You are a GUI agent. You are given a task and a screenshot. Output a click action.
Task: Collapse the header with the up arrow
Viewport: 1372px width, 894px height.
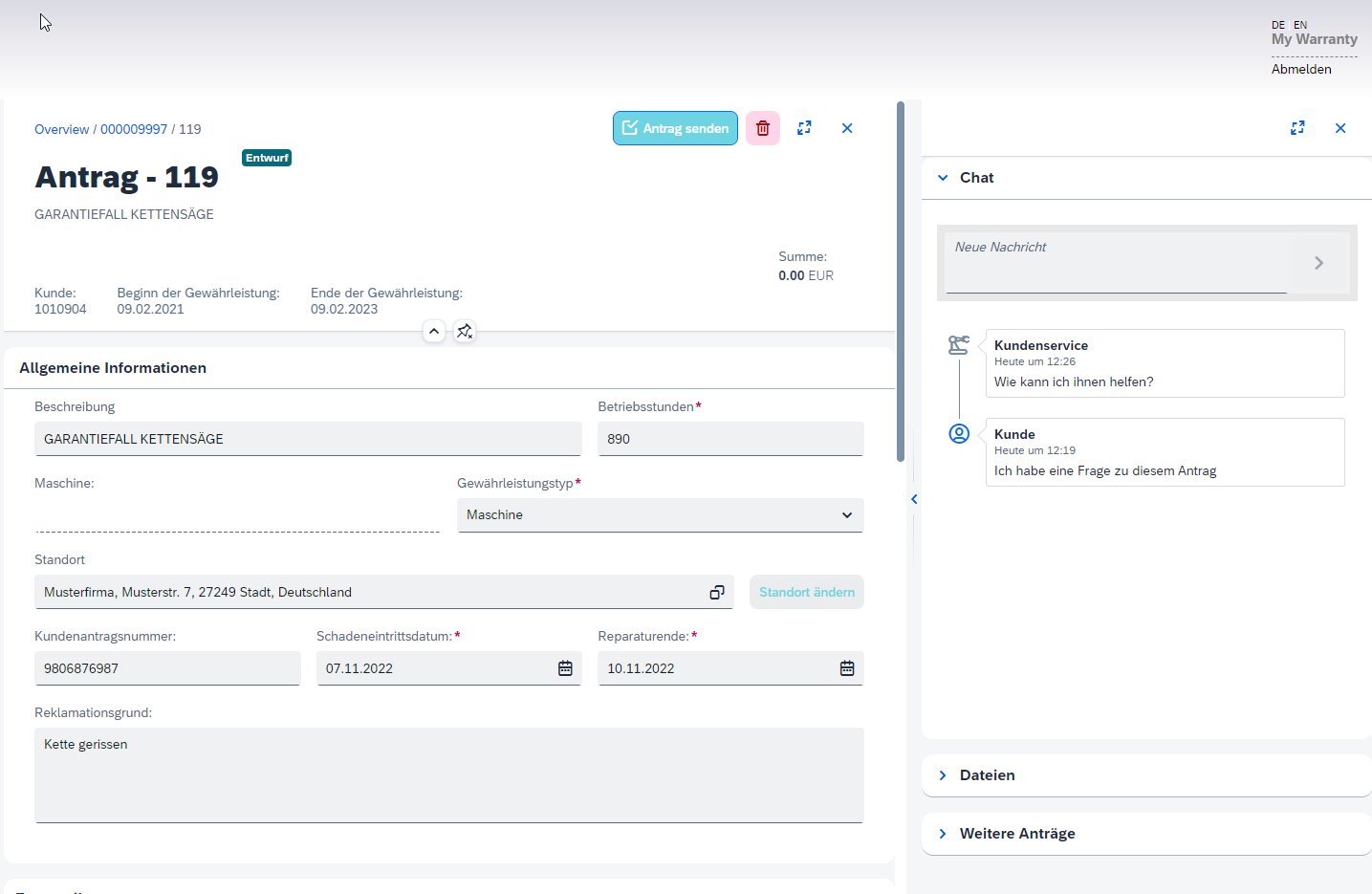[x=434, y=331]
